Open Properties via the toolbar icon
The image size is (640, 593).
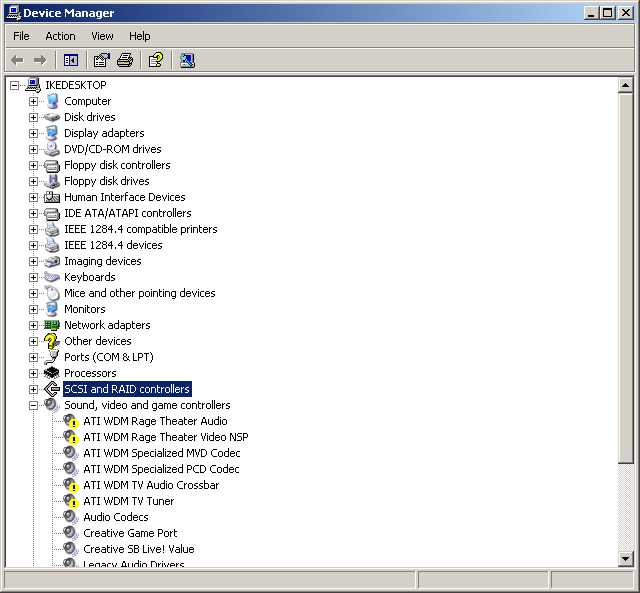(102, 60)
